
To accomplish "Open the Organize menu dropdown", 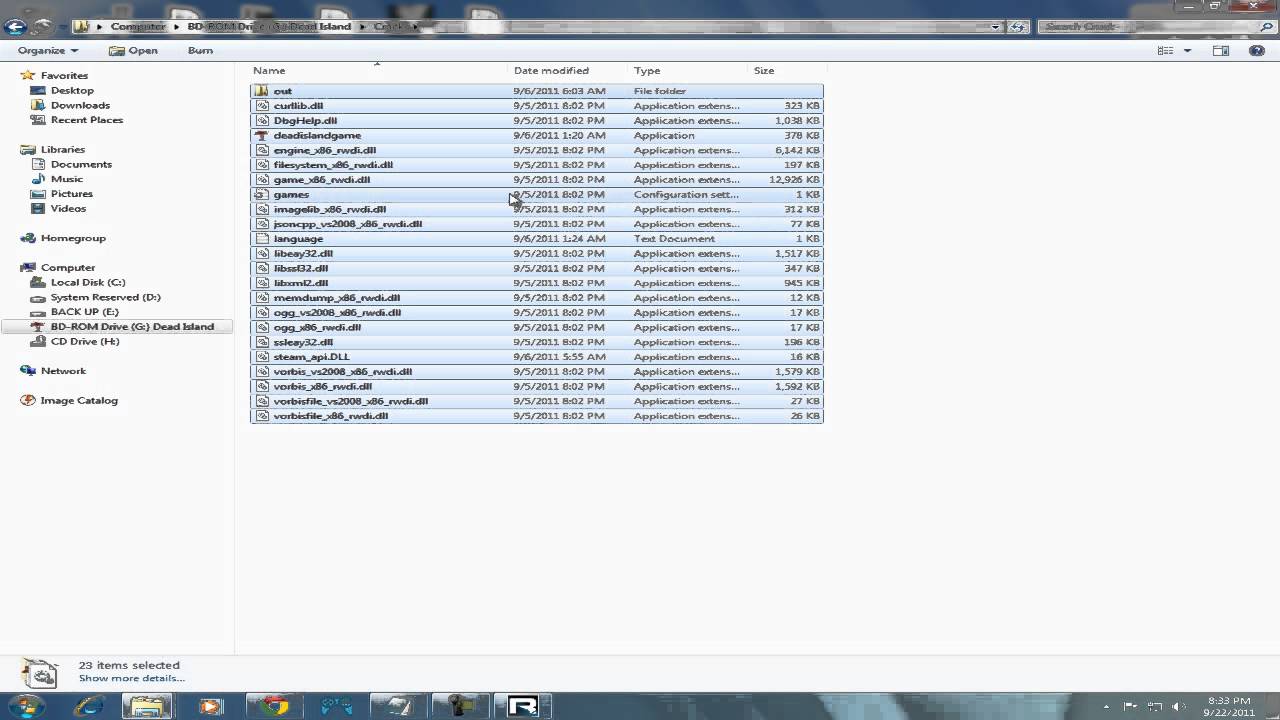I will pos(48,50).
